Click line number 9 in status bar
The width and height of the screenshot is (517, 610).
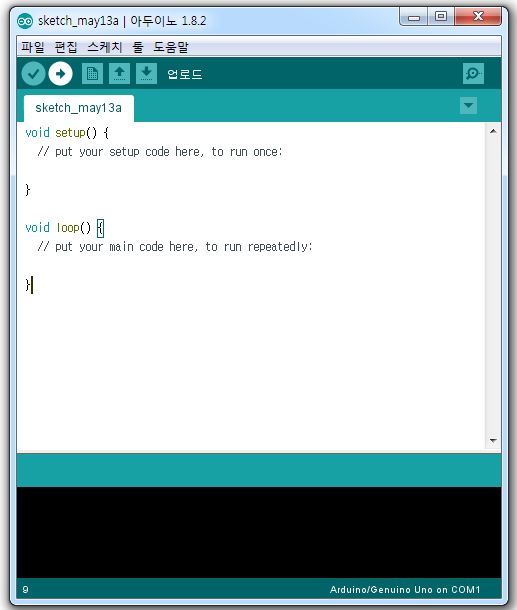tap(25, 589)
